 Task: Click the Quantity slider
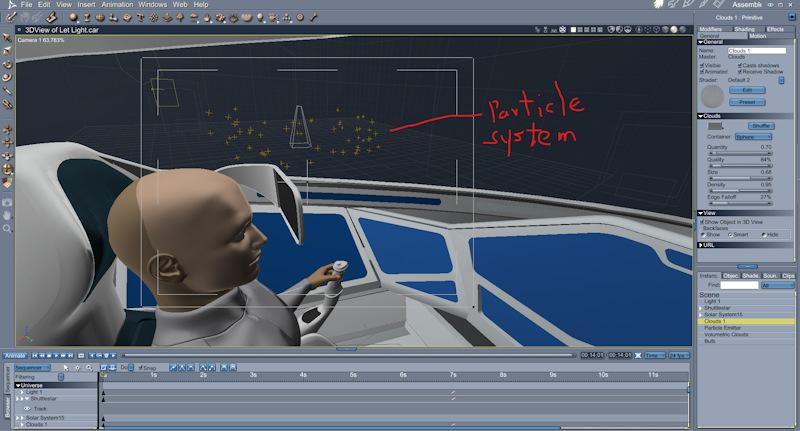click(x=740, y=153)
